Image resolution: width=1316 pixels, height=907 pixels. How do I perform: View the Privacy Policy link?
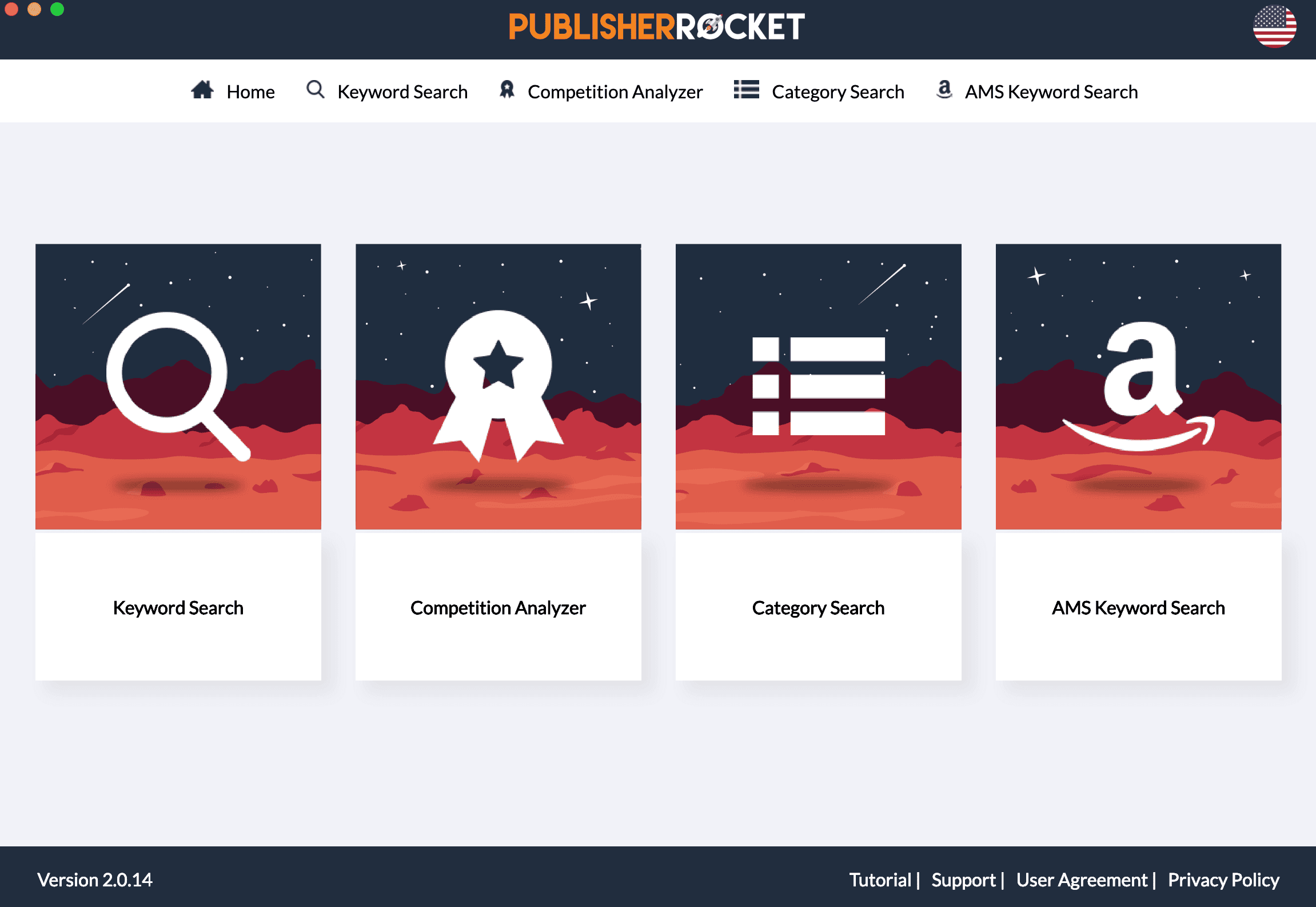pos(1223,880)
